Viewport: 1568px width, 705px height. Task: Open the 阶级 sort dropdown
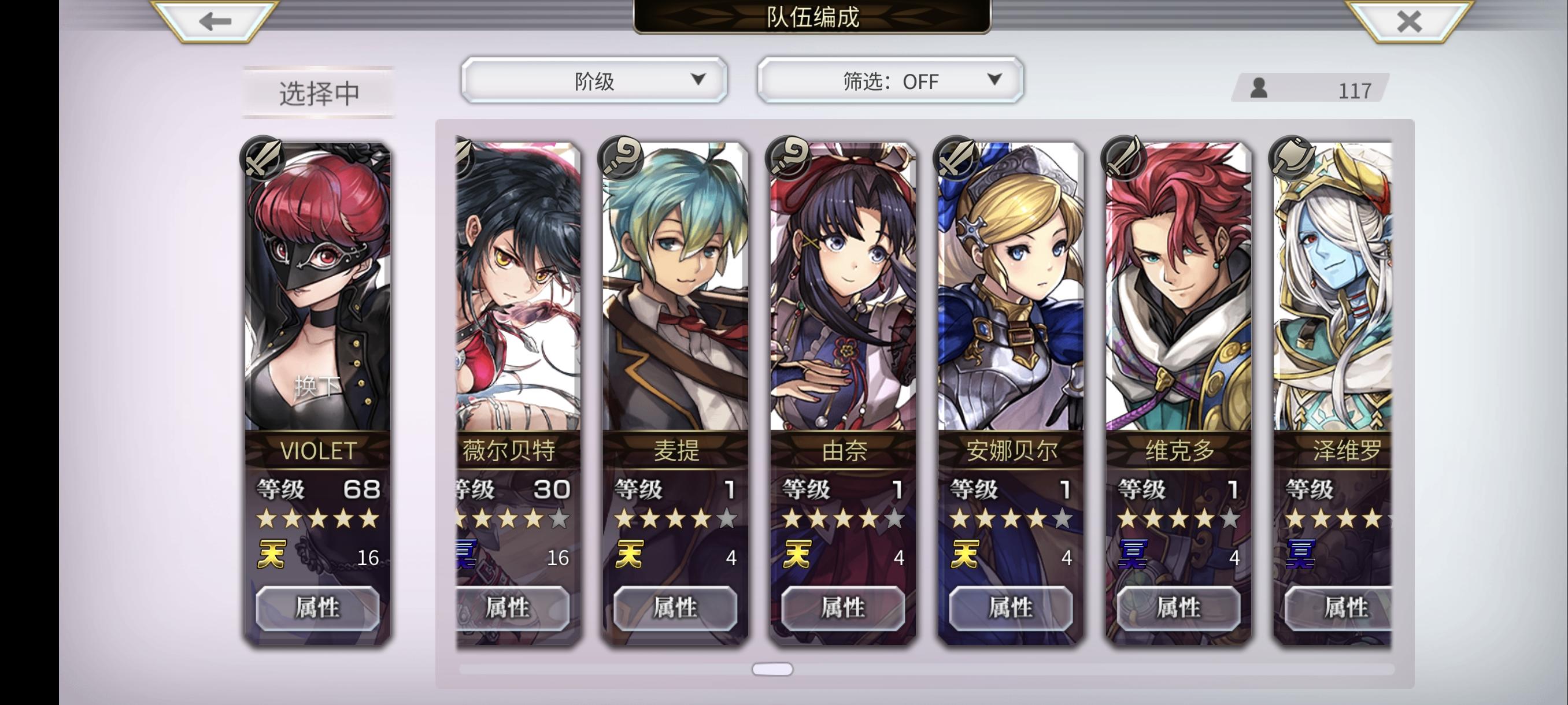594,80
